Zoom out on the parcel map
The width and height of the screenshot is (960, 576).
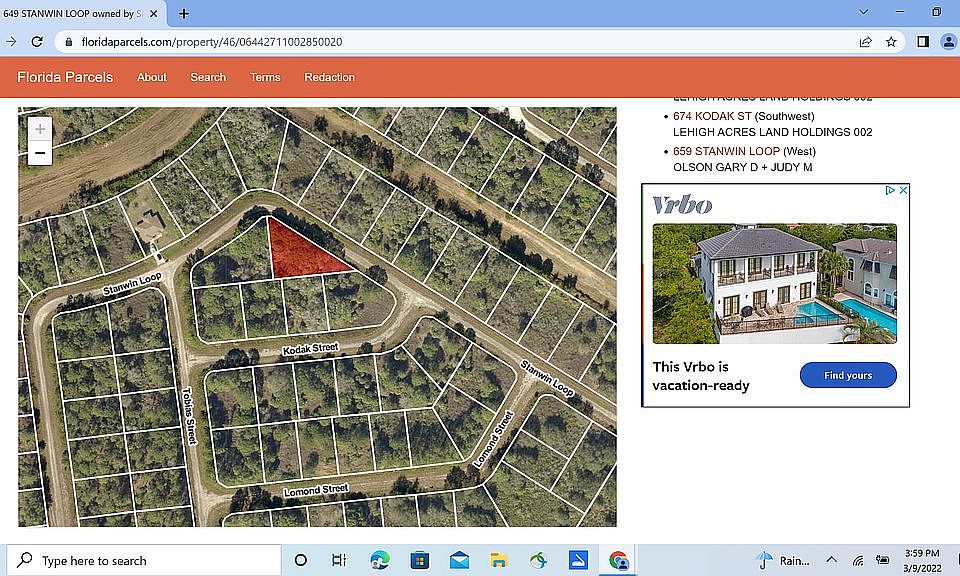(x=40, y=153)
